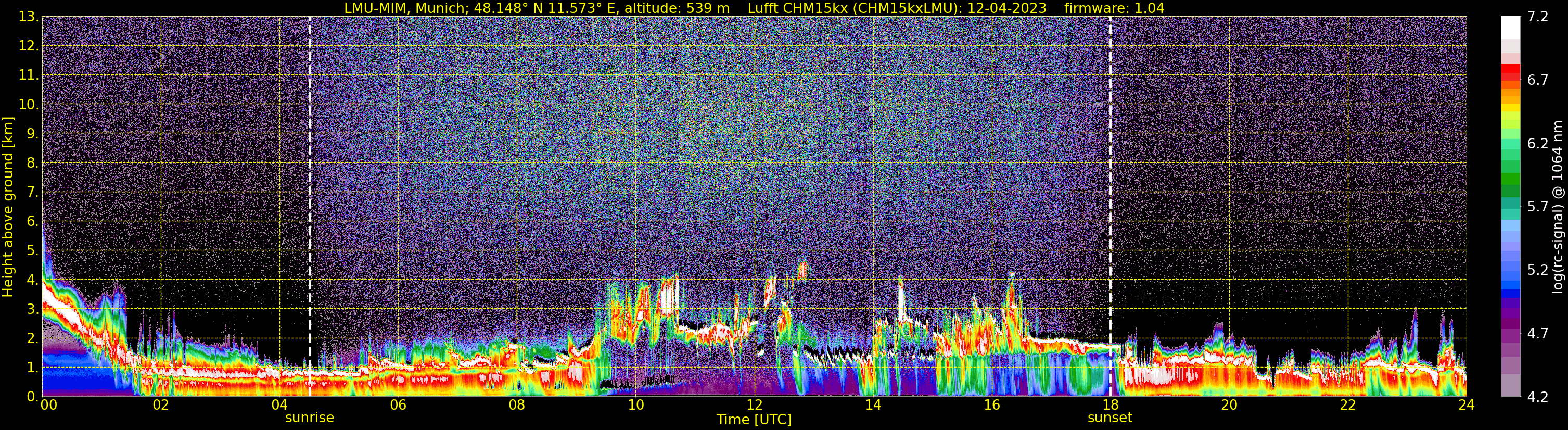Click the 'Time [UTC]' axis title
The width and height of the screenshot is (1568, 430).
point(754,420)
